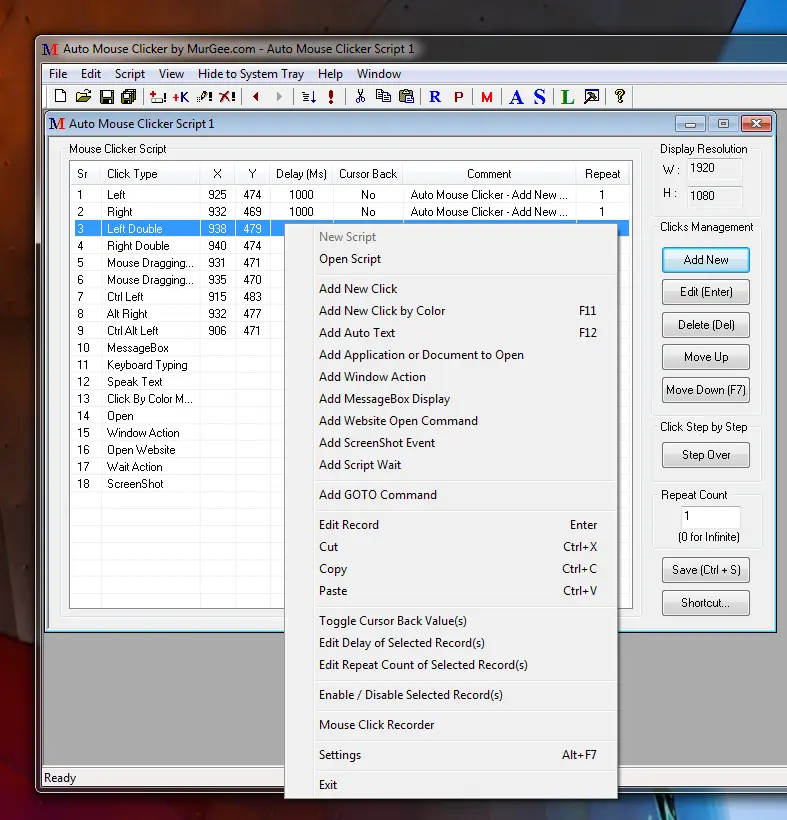Click the Paste clipboard toolbar icon

[406, 96]
